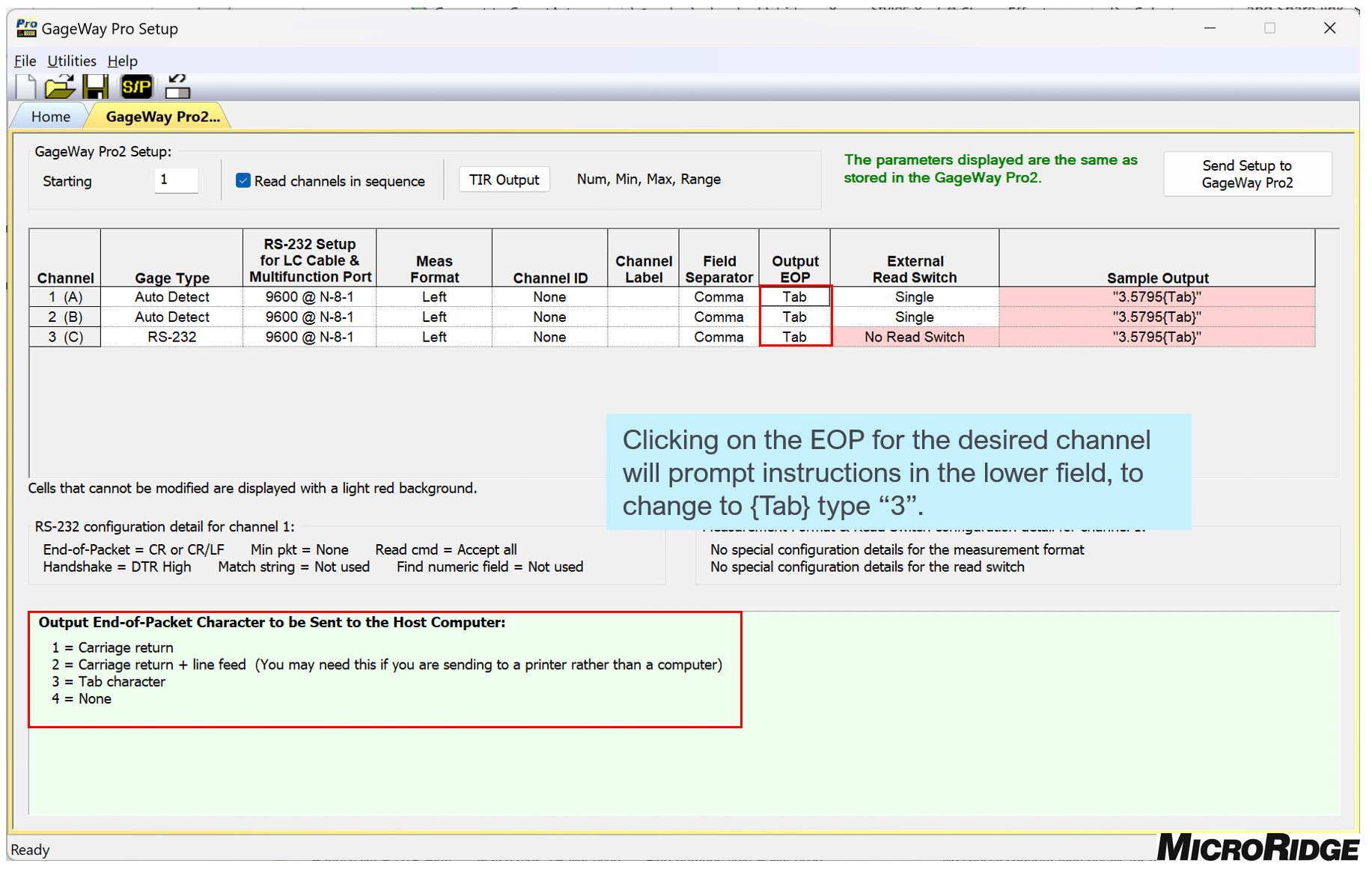
Task: Click the TIR Output button
Action: 504,180
